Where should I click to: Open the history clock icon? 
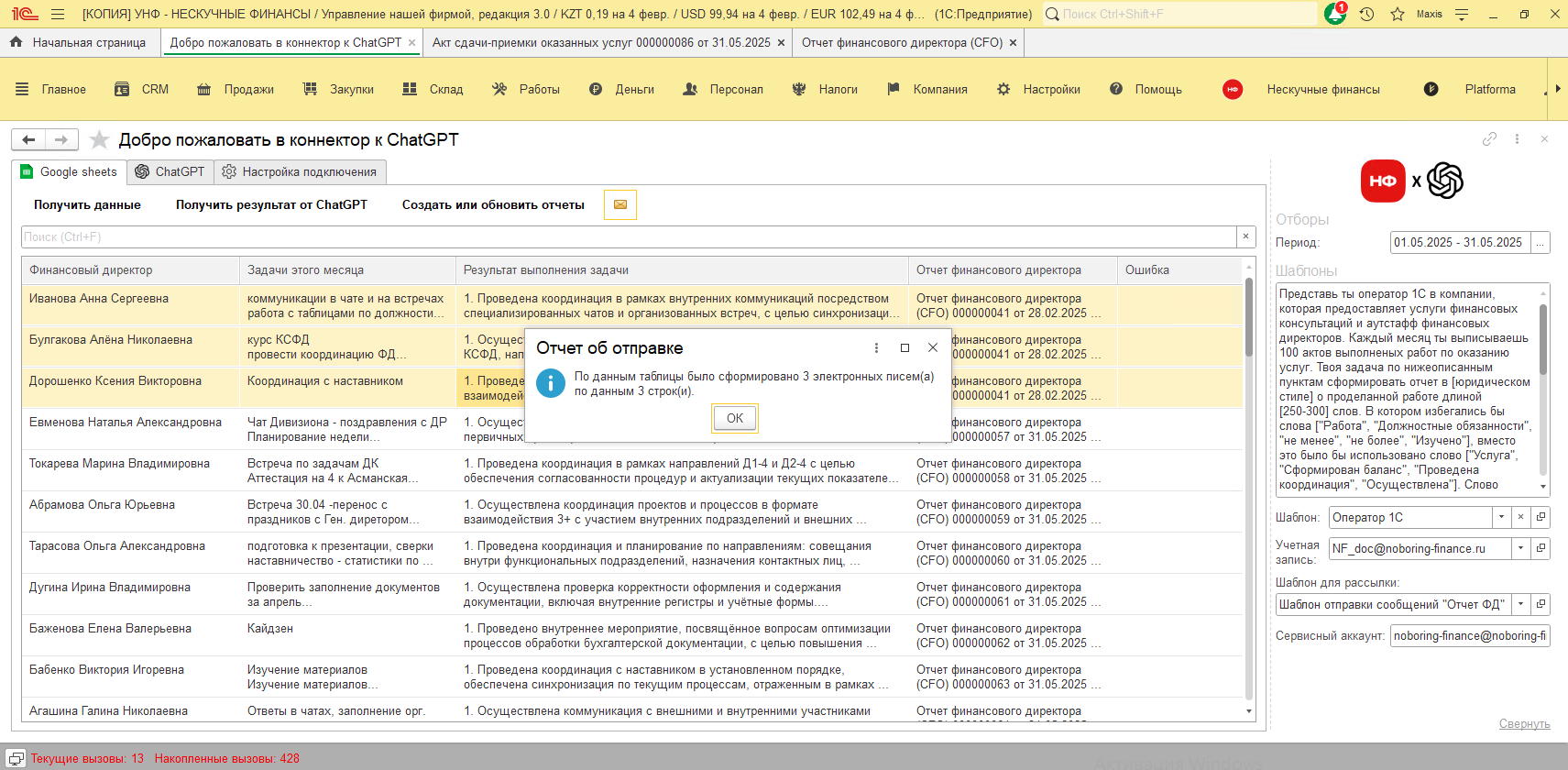coord(1366,14)
